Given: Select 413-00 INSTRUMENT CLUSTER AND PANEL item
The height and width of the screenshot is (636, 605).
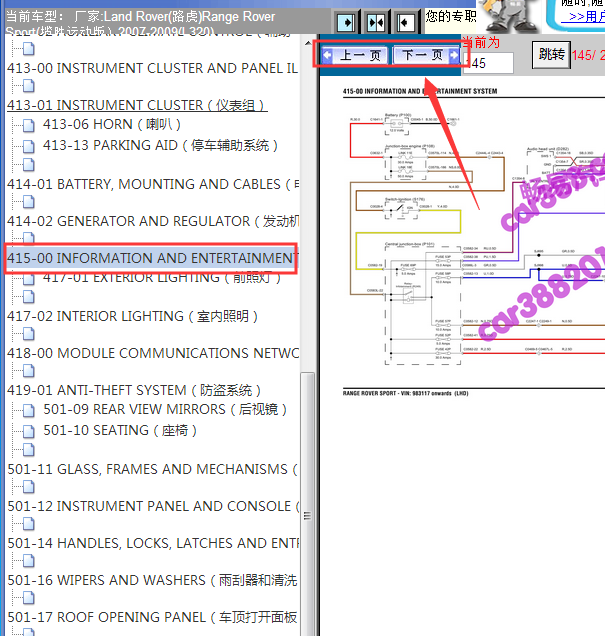Looking at the screenshot, I should 152,68.
